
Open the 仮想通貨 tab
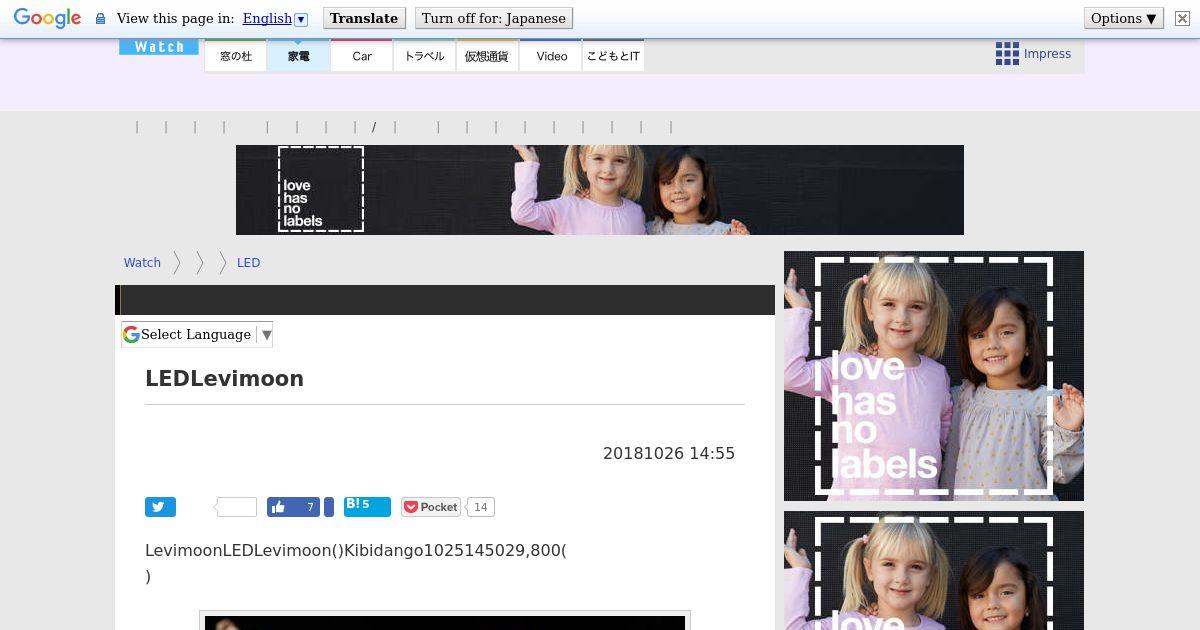coord(487,56)
